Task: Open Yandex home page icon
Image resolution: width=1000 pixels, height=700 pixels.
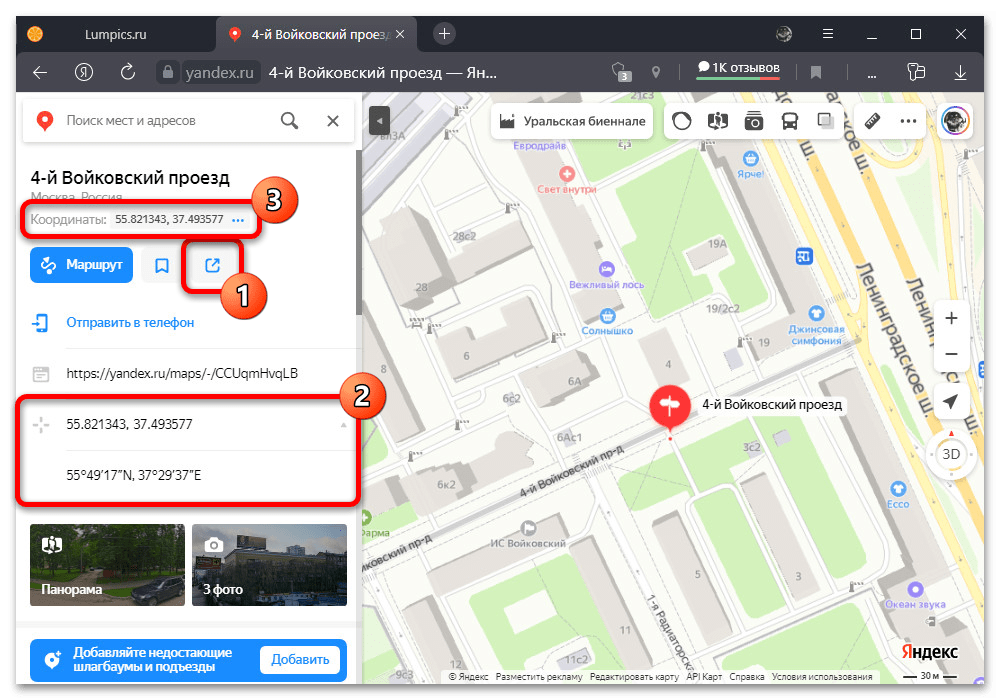Action: 84,73
